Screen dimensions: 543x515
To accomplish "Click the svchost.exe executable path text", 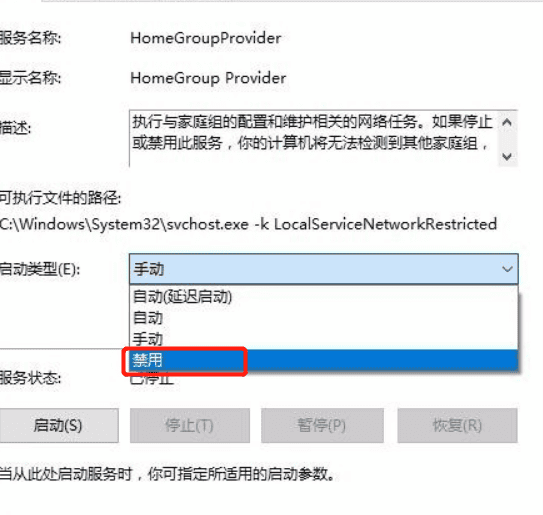I will [x=248, y=224].
